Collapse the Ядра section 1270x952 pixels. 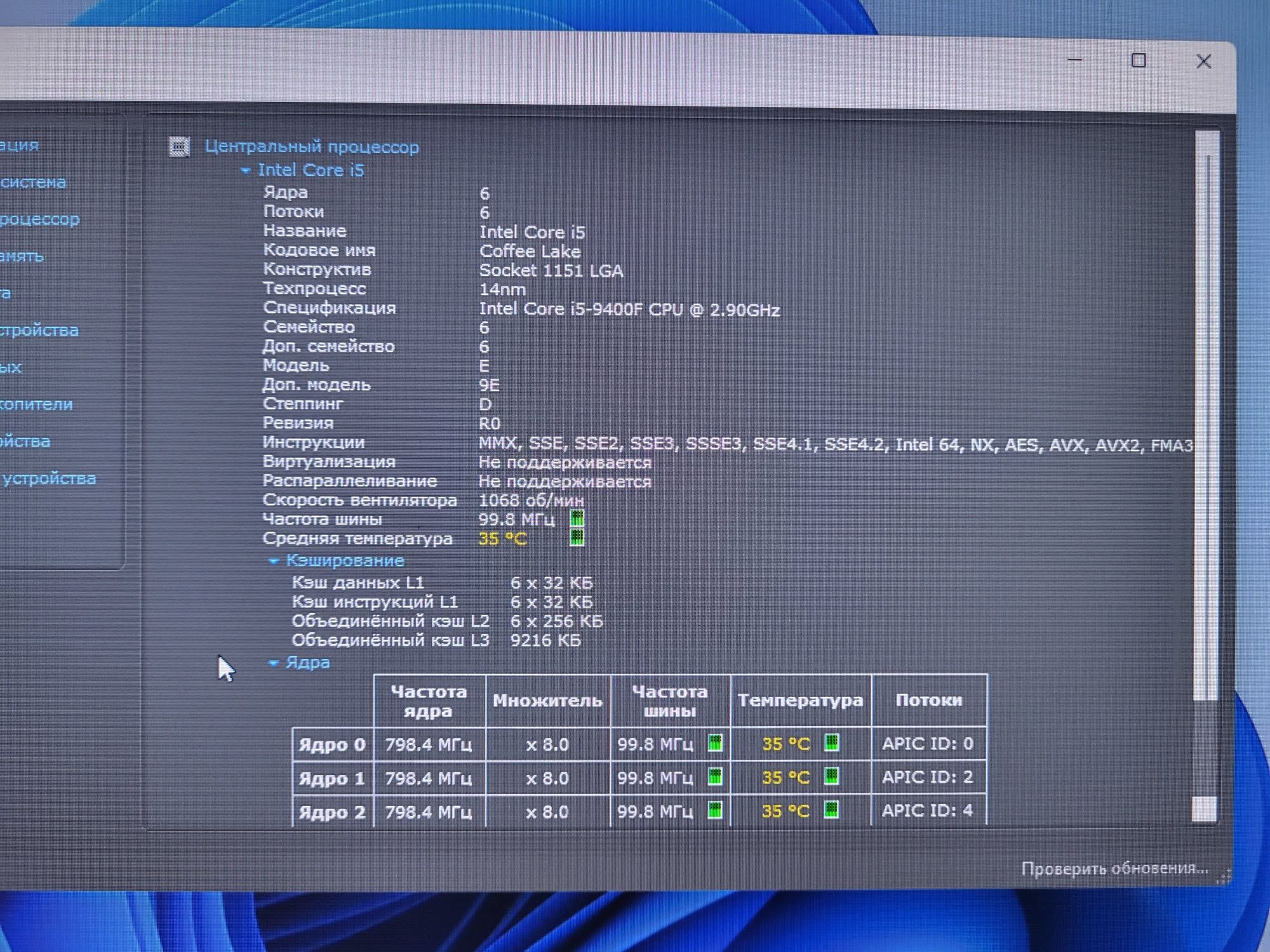[274, 663]
